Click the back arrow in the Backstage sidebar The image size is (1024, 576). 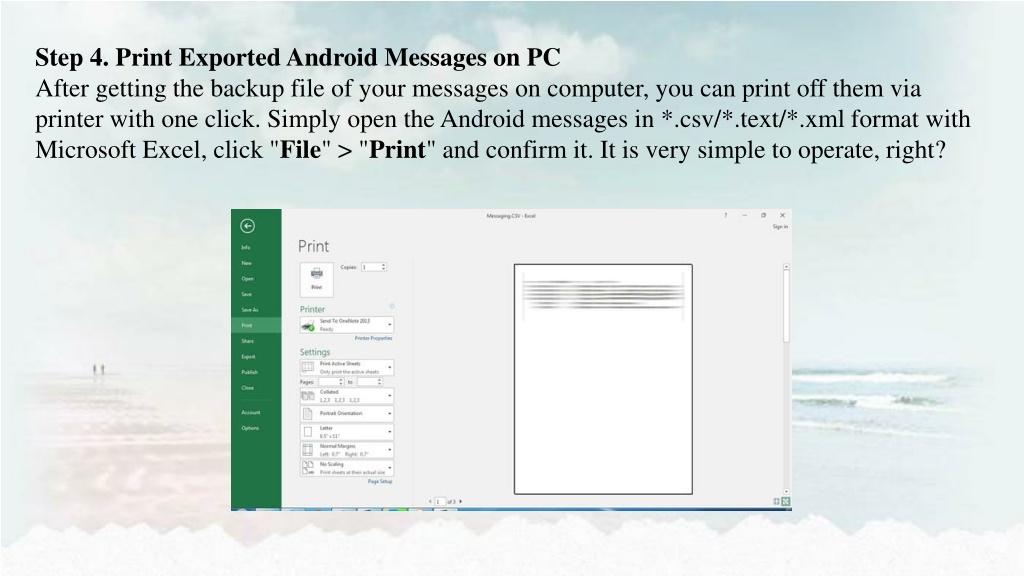(247, 226)
